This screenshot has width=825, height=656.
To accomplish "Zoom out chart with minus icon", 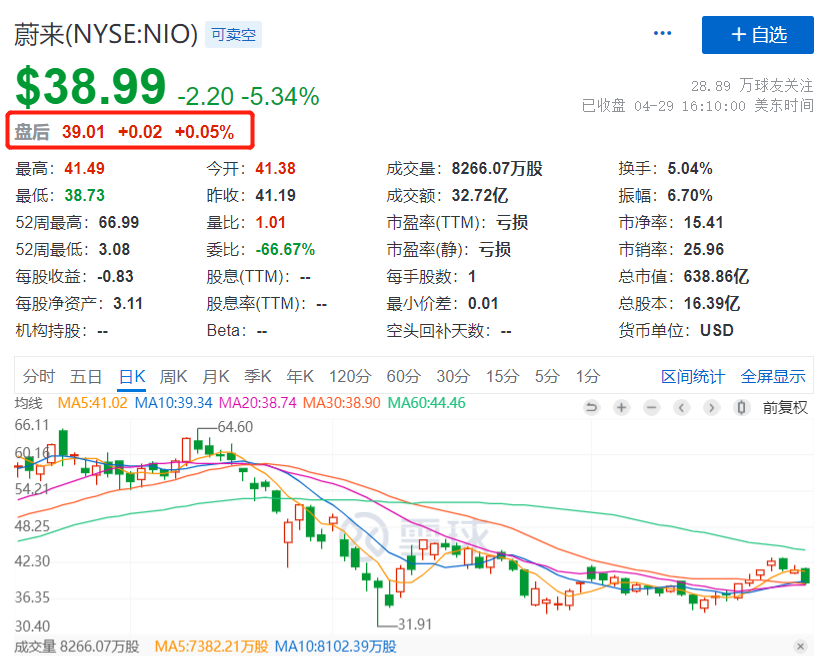I will tap(651, 407).
